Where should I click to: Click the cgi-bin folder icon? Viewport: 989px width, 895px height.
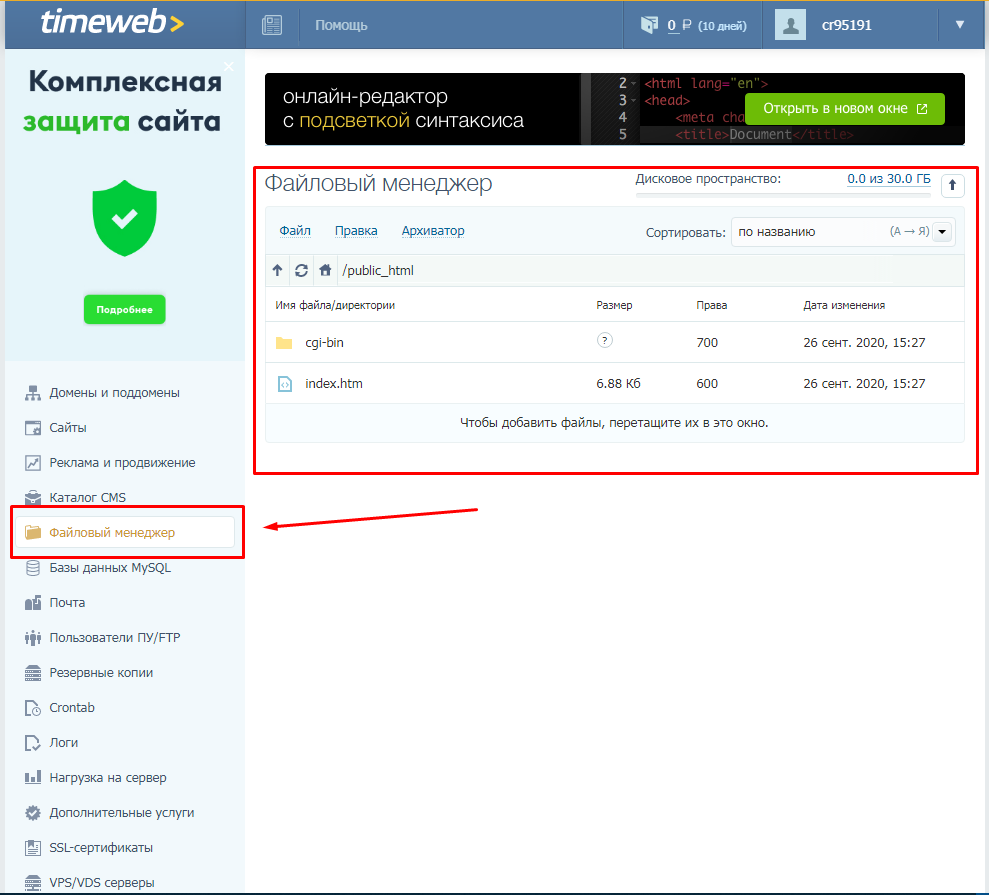[284, 343]
